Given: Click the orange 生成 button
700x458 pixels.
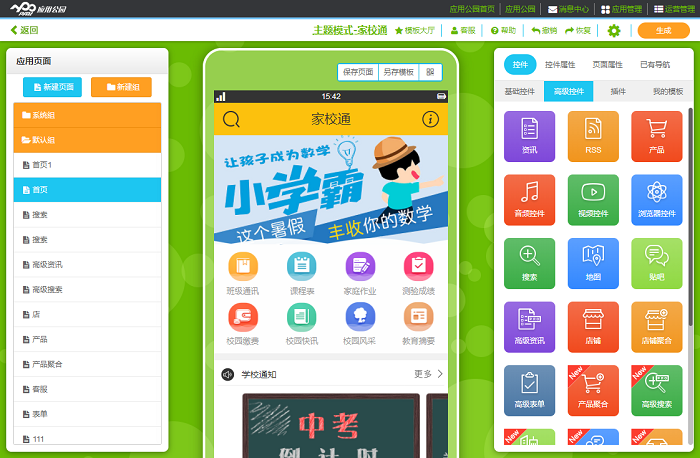Looking at the screenshot, I should (x=663, y=31).
